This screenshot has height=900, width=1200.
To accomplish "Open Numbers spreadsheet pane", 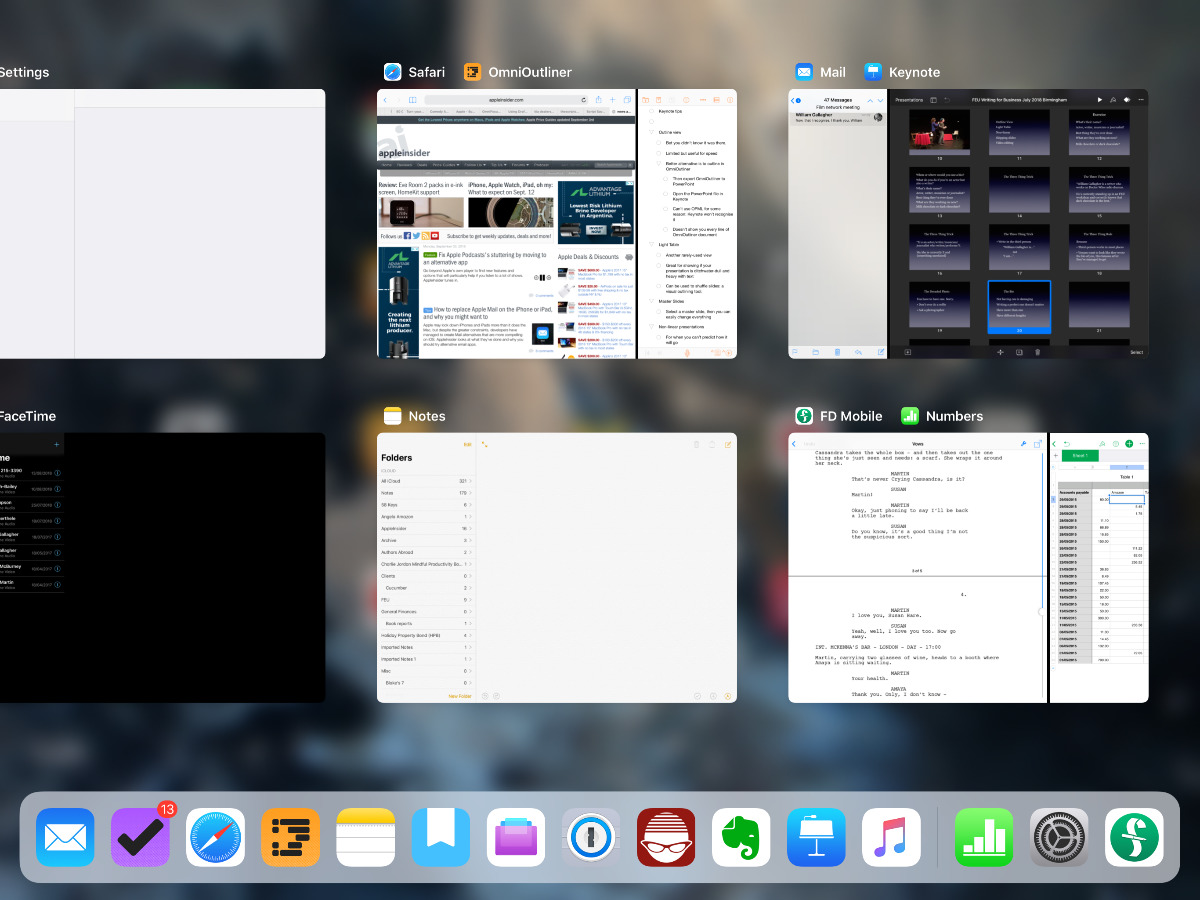I will (x=1099, y=568).
